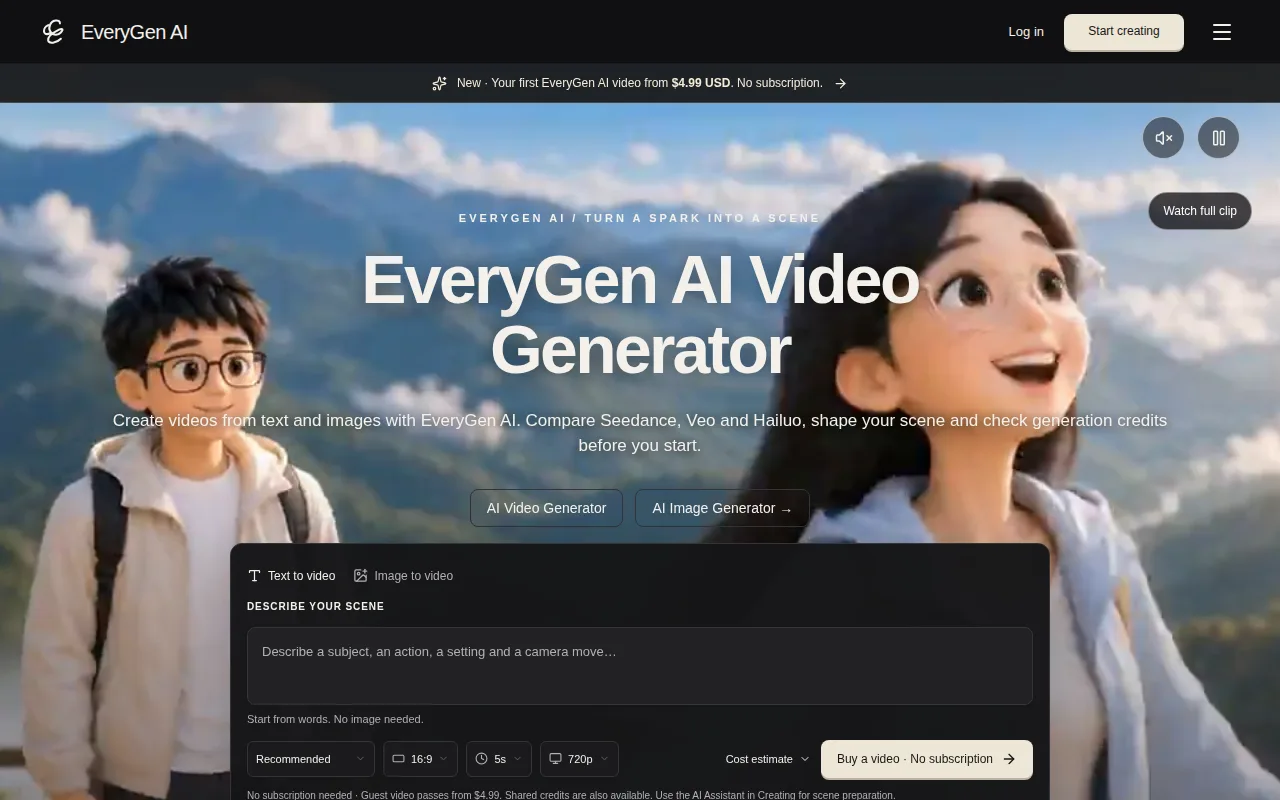Expand the Cost estimate section
Screen dimensions: 1280x800
[x=767, y=759]
